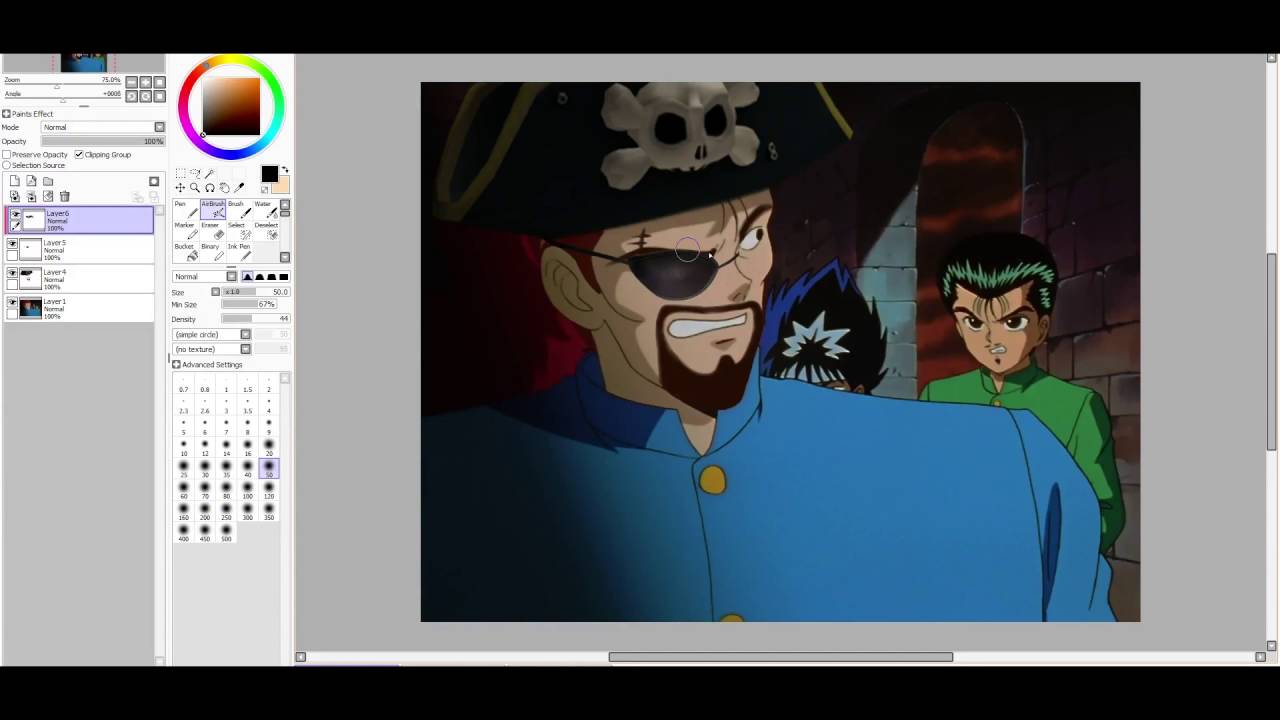The height and width of the screenshot is (720, 1280).
Task: Activate the move layer tool
Action: pos(180,187)
